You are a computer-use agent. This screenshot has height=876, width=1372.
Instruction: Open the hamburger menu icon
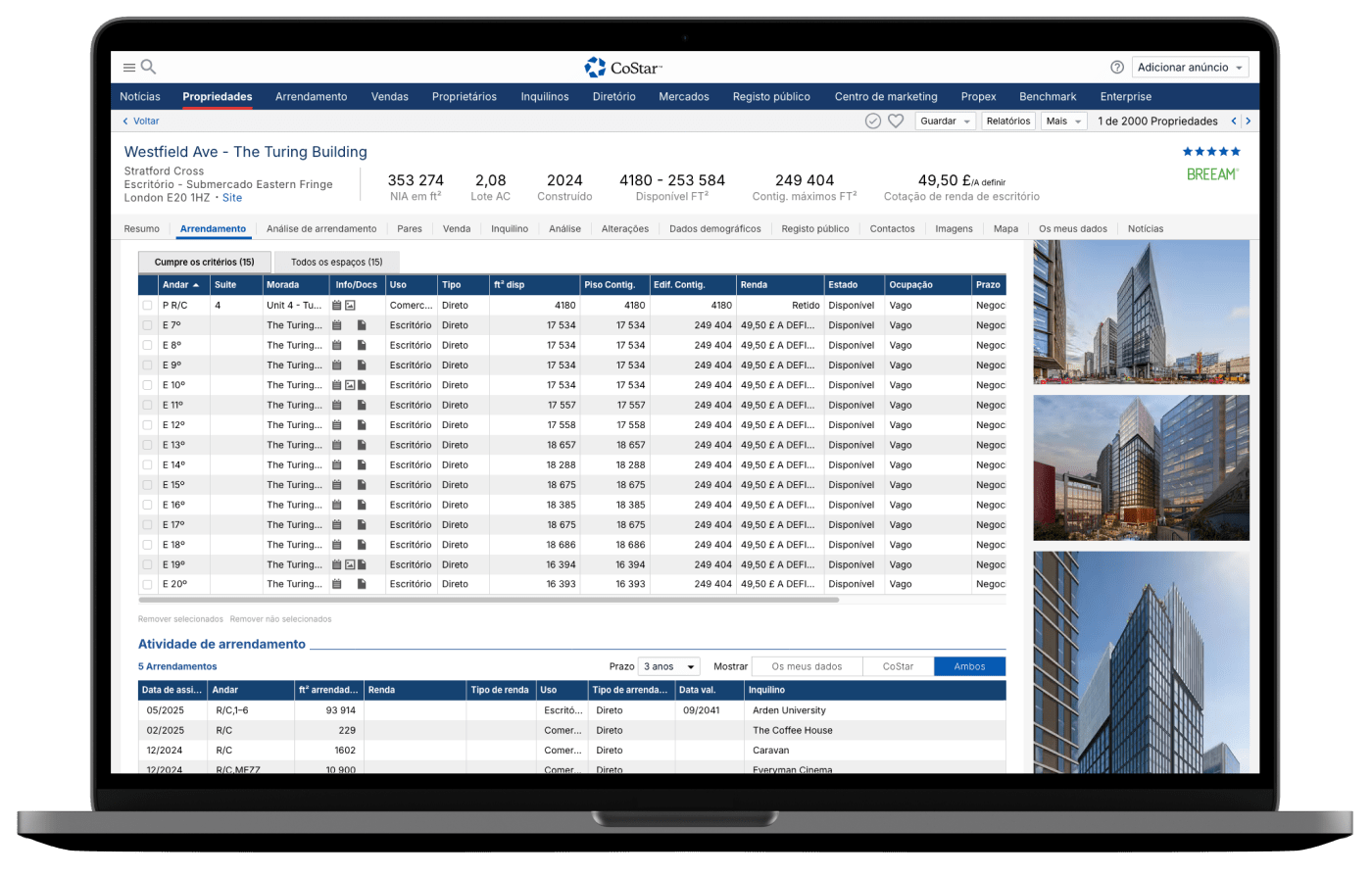[128, 68]
